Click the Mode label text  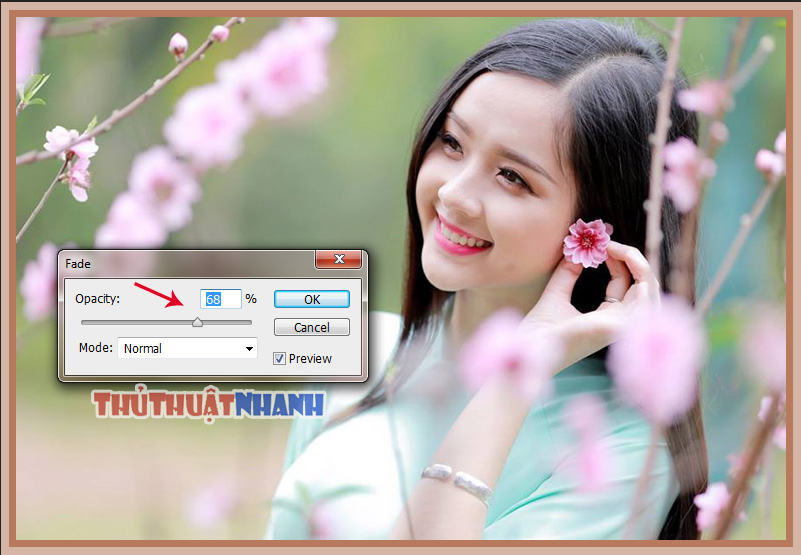(x=96, y=348)
